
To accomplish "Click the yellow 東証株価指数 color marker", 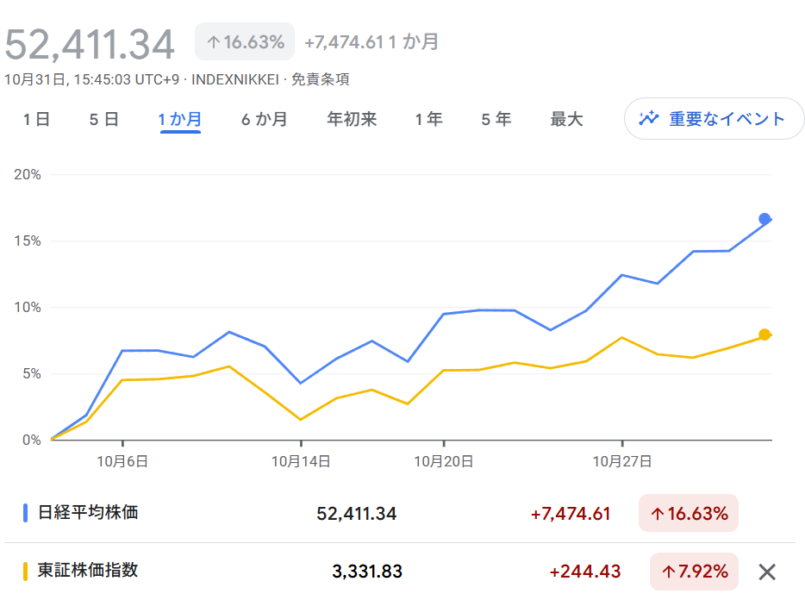I will [x=25, y=571].
